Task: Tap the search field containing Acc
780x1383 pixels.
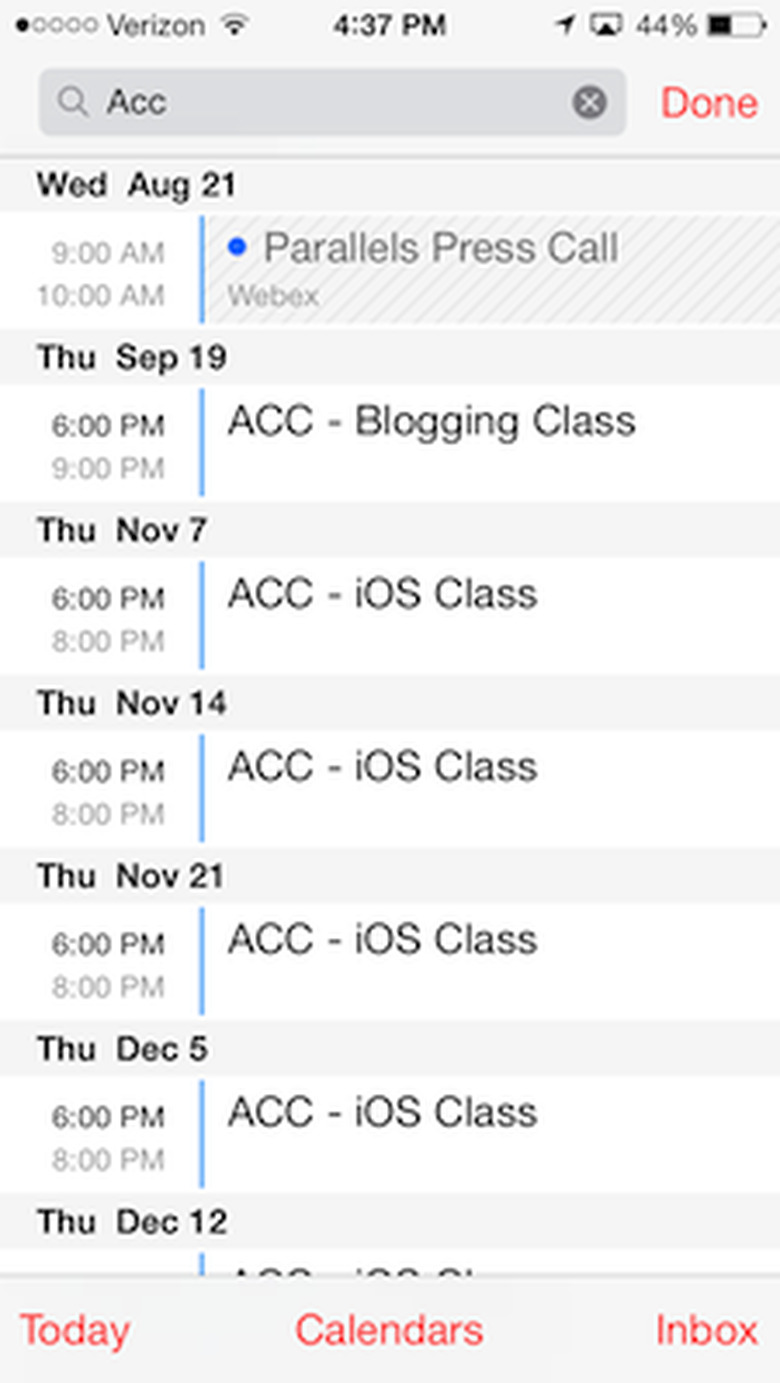Action: click(330, 102)
